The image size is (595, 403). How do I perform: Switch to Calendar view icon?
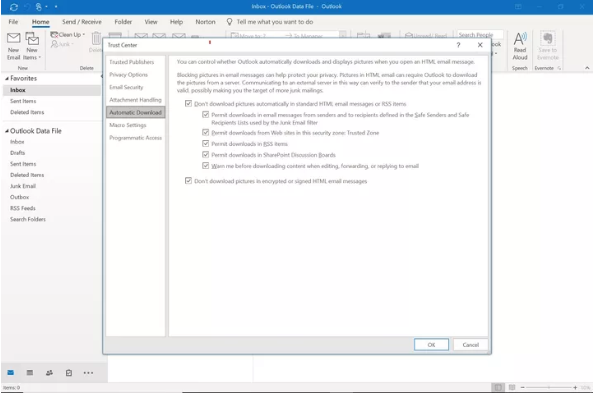(30, 373)
